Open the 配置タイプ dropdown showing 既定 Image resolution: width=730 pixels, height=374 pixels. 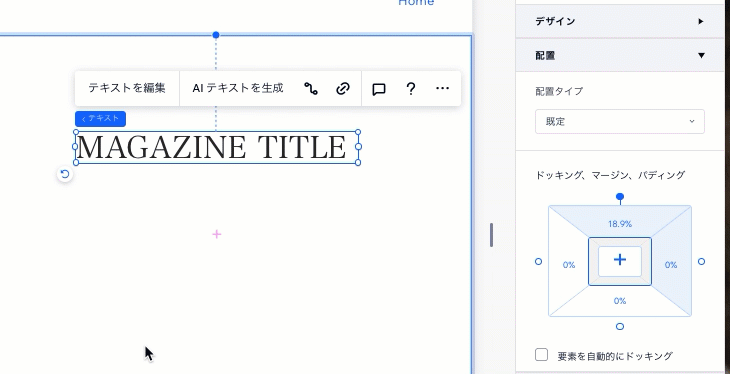coord(620,122)
